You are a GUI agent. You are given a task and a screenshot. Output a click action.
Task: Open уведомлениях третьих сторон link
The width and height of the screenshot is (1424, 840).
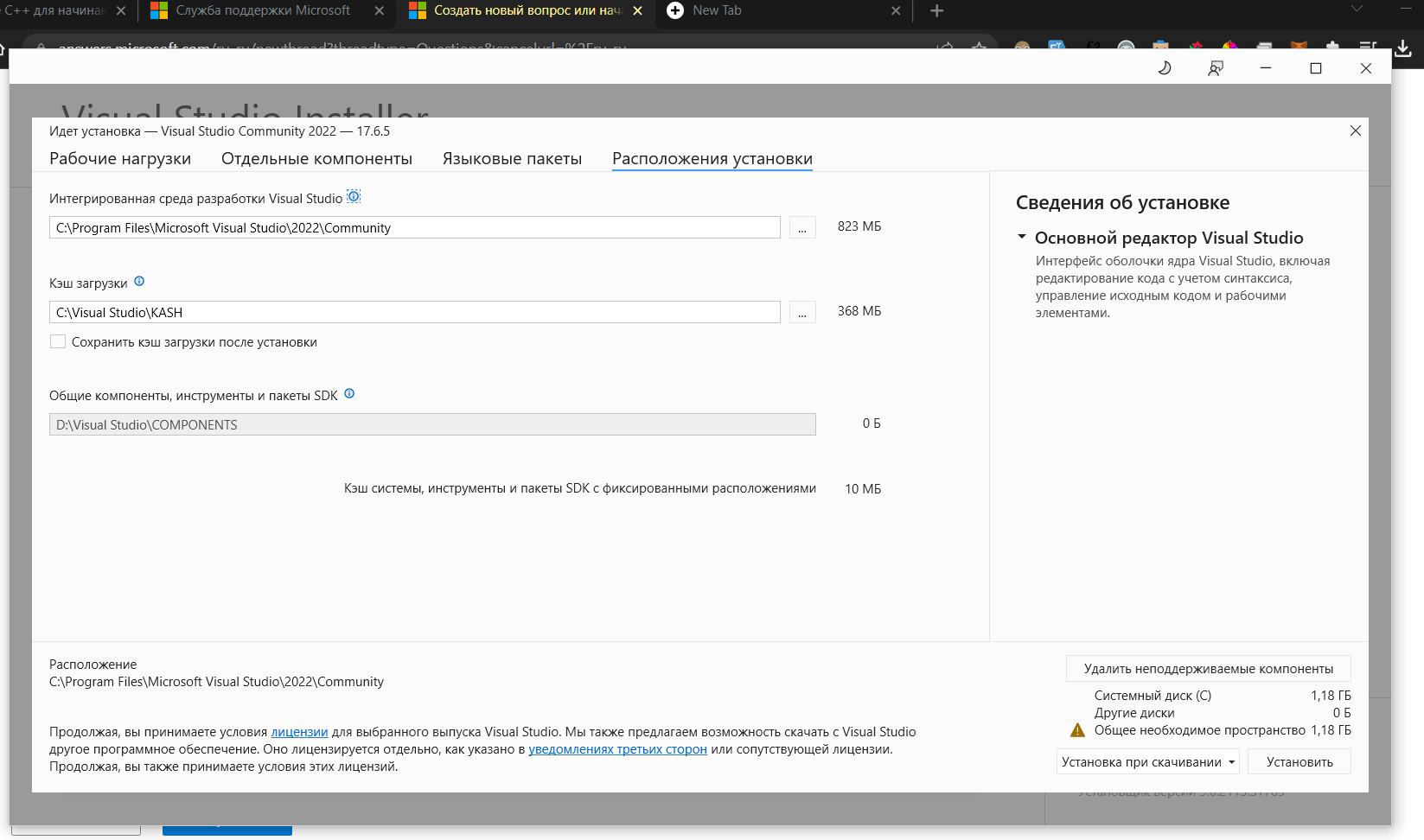[617, 749]
